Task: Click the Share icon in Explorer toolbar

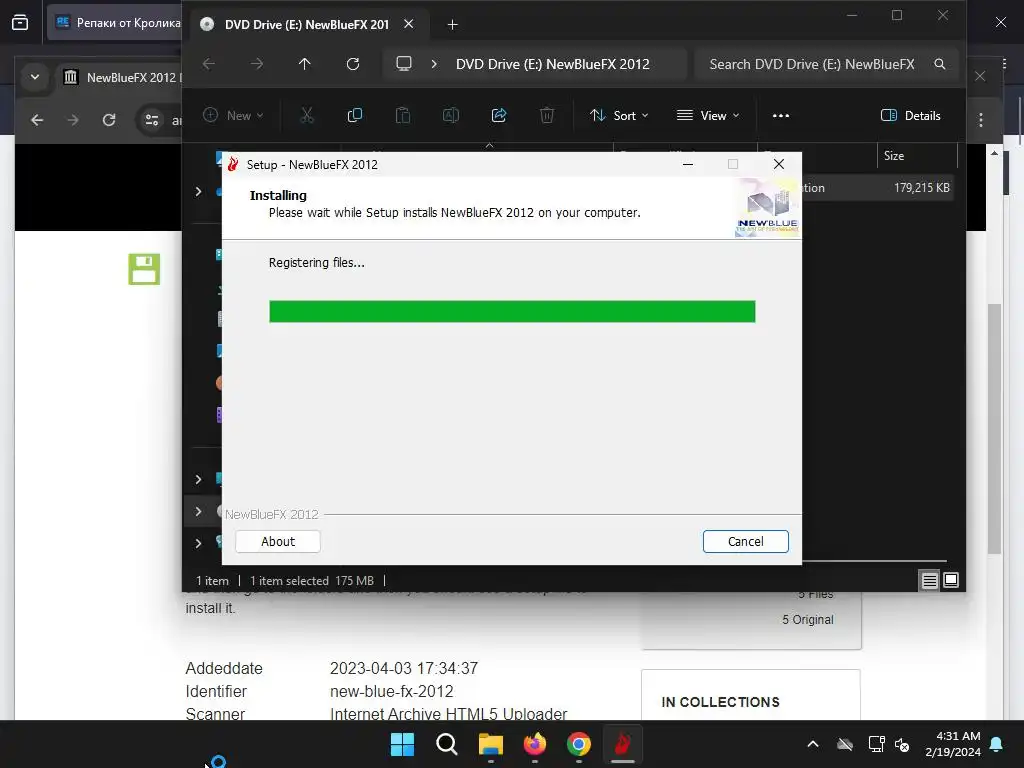Action: tap(499, 116)
